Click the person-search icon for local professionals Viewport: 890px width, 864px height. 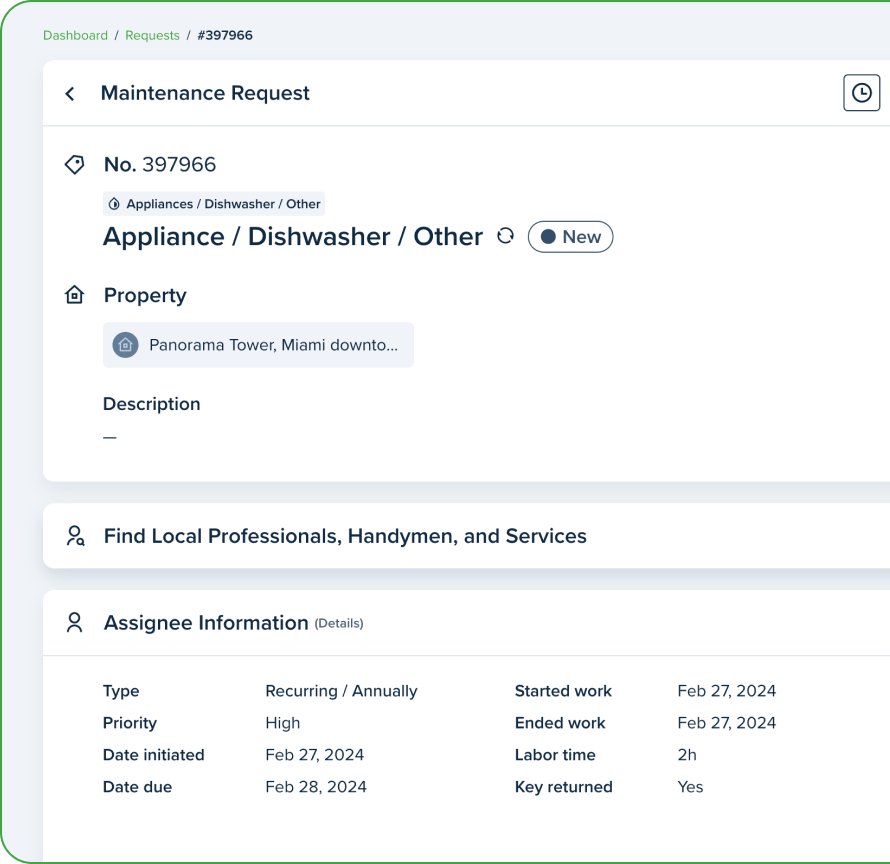point(74,536)
